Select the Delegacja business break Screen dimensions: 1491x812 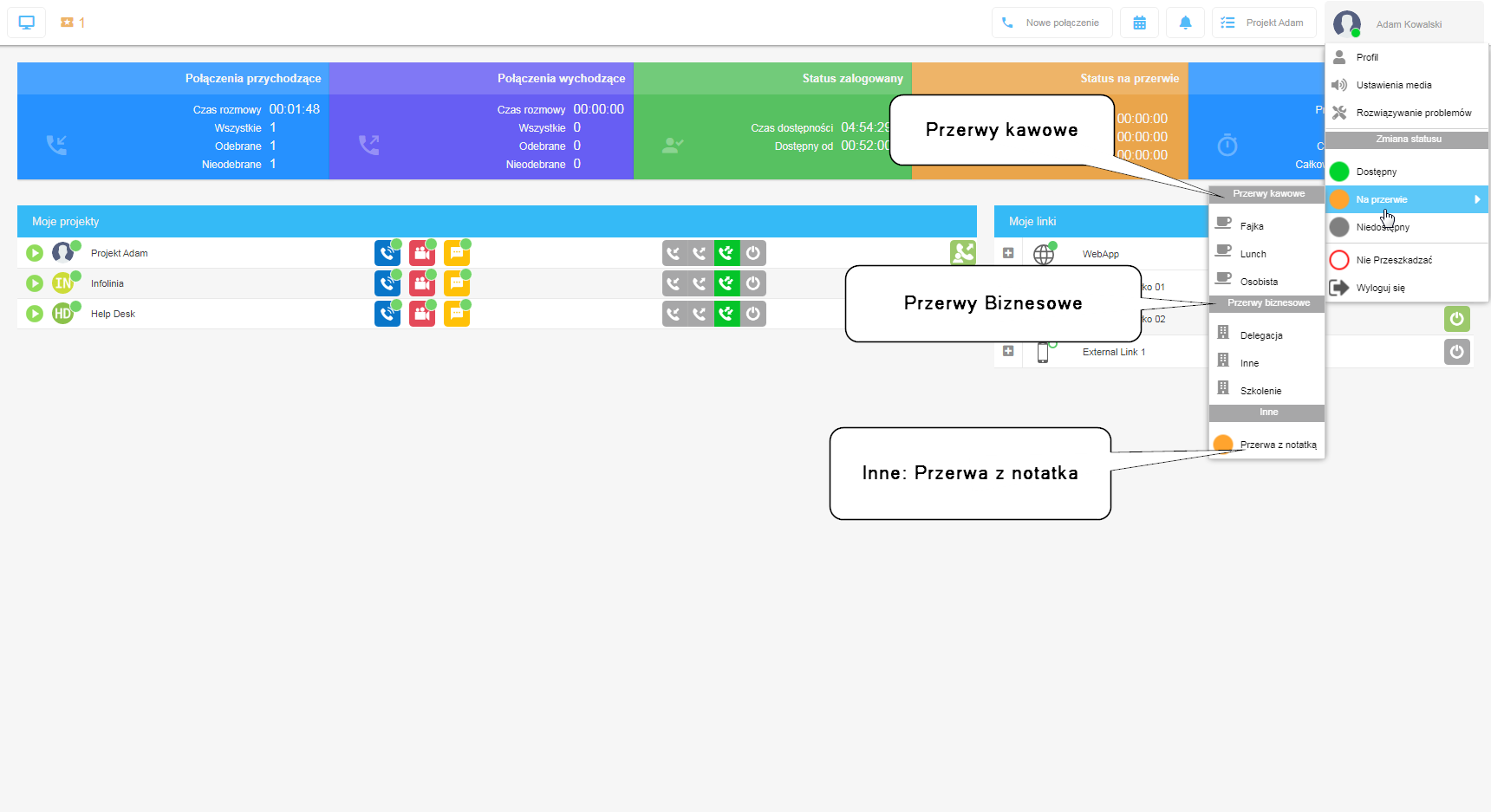(x=1266, y=335)
